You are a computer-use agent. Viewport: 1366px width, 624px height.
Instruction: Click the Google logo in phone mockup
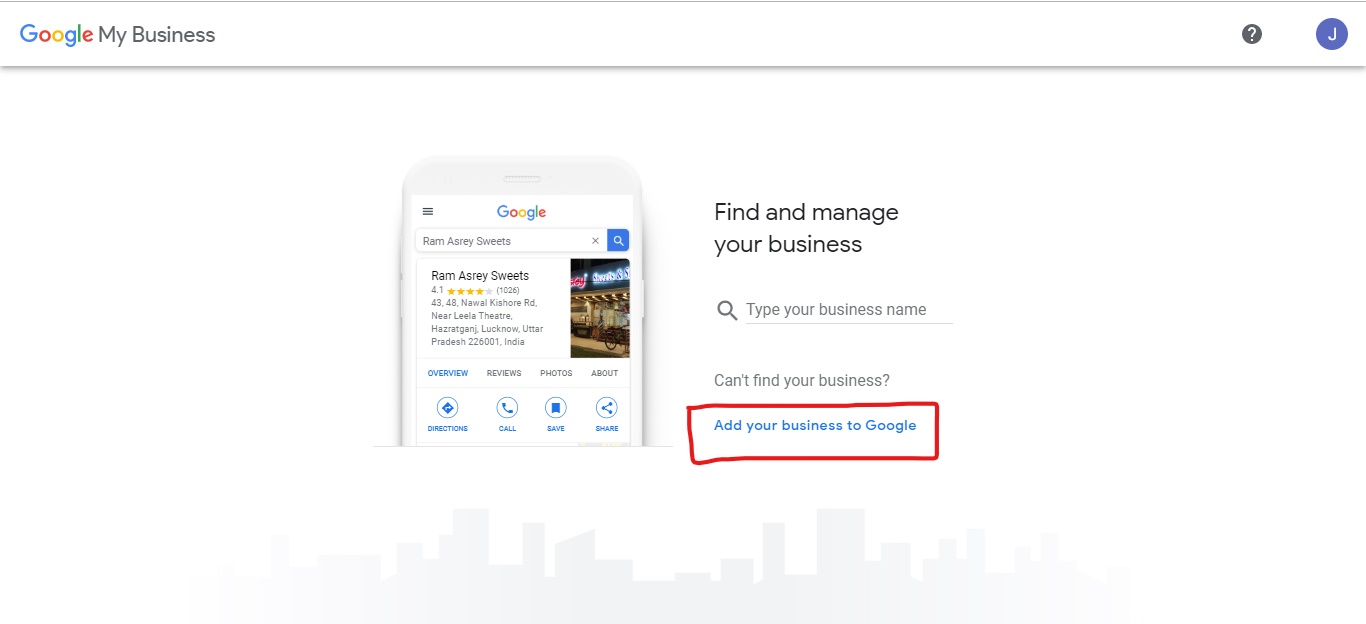[x=522, y=212]
